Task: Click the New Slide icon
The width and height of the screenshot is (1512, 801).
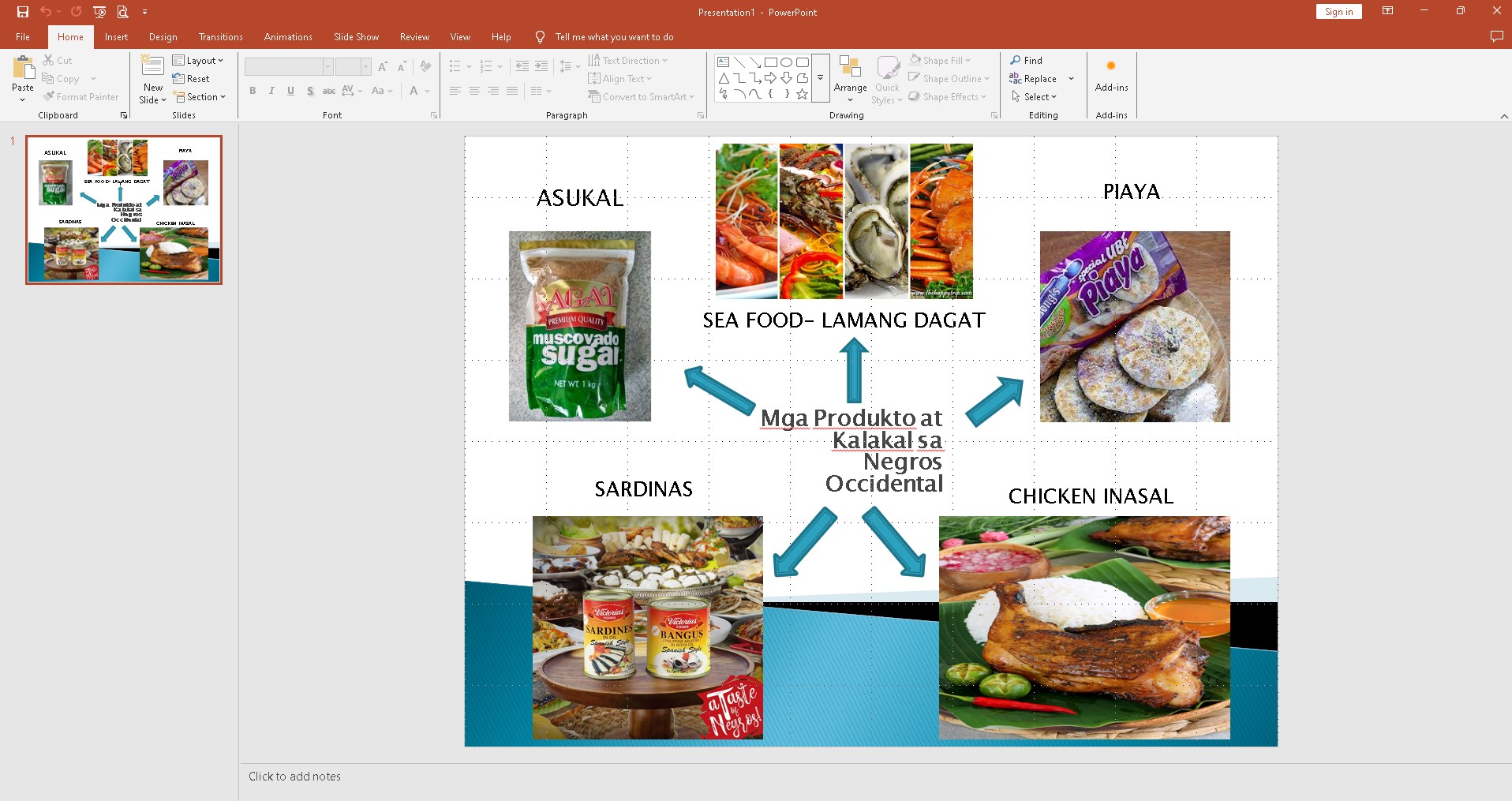Action: (152, 66)
